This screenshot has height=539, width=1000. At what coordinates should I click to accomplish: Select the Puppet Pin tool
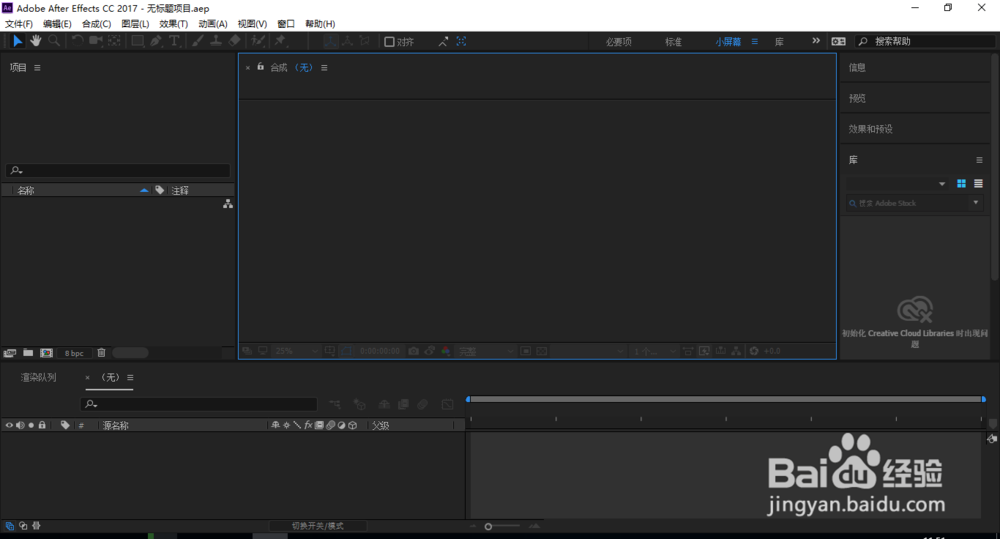[280, 41]
